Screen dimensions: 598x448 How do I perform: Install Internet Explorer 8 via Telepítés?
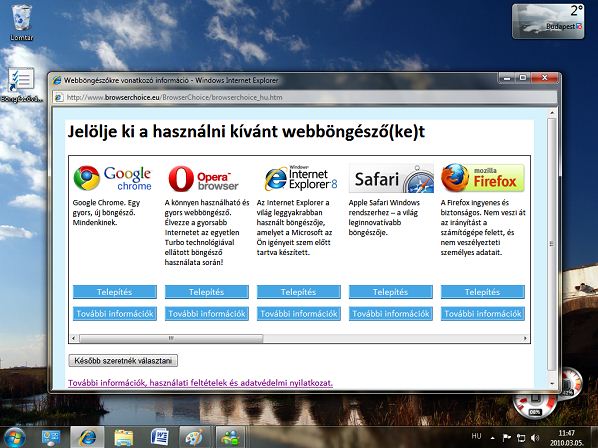click(x=299, y=292)
